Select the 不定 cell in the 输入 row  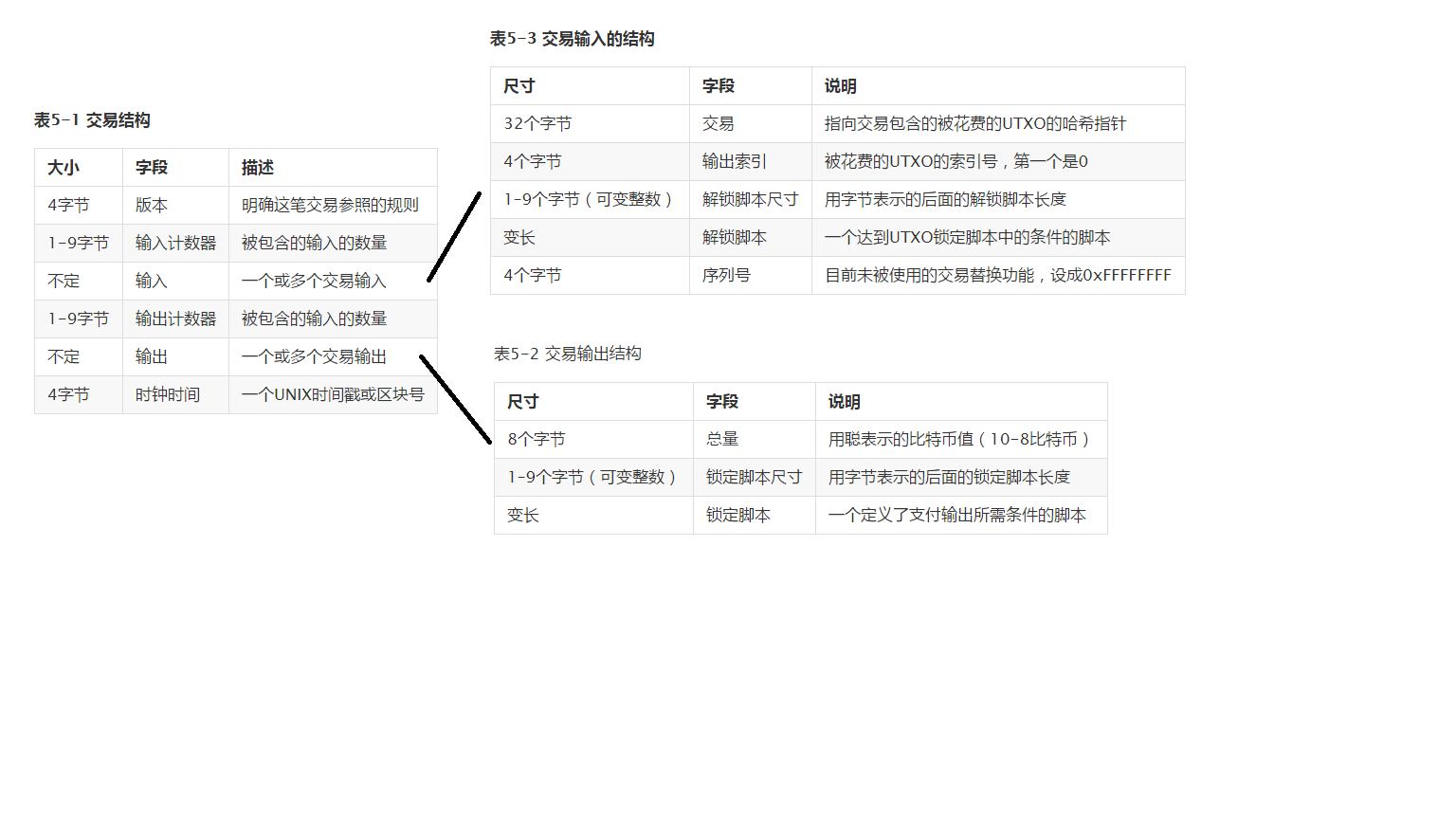click(79, 282)
